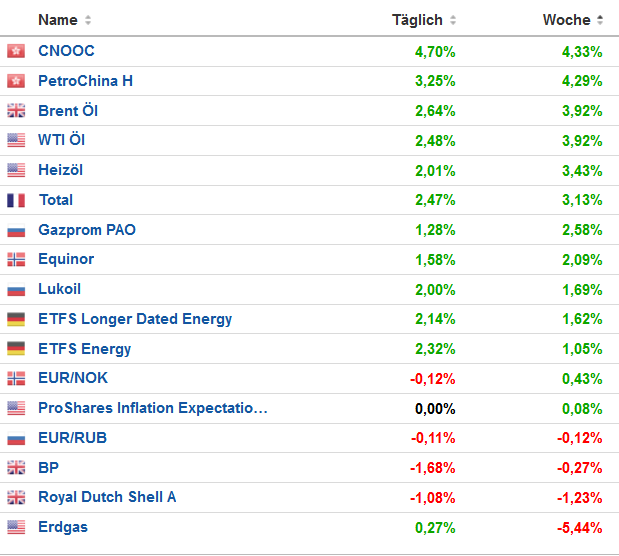619x556 pixels.
Task: Open the EUR/RUB link
Action: coord(73,438)
